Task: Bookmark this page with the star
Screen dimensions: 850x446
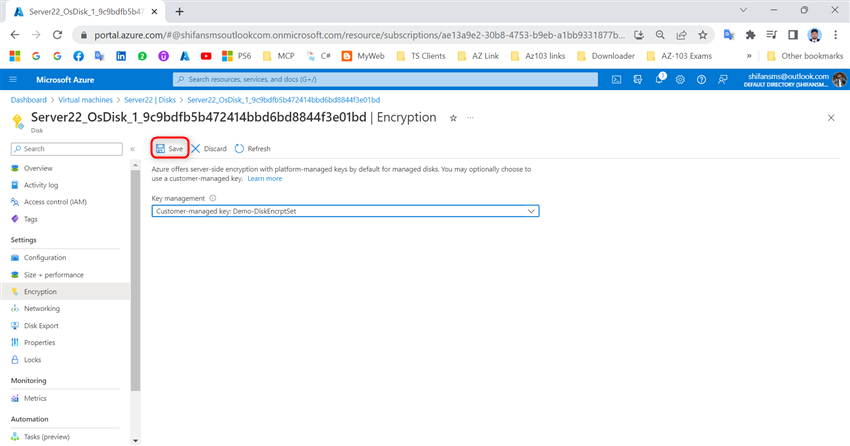Action: click(703, 35)
